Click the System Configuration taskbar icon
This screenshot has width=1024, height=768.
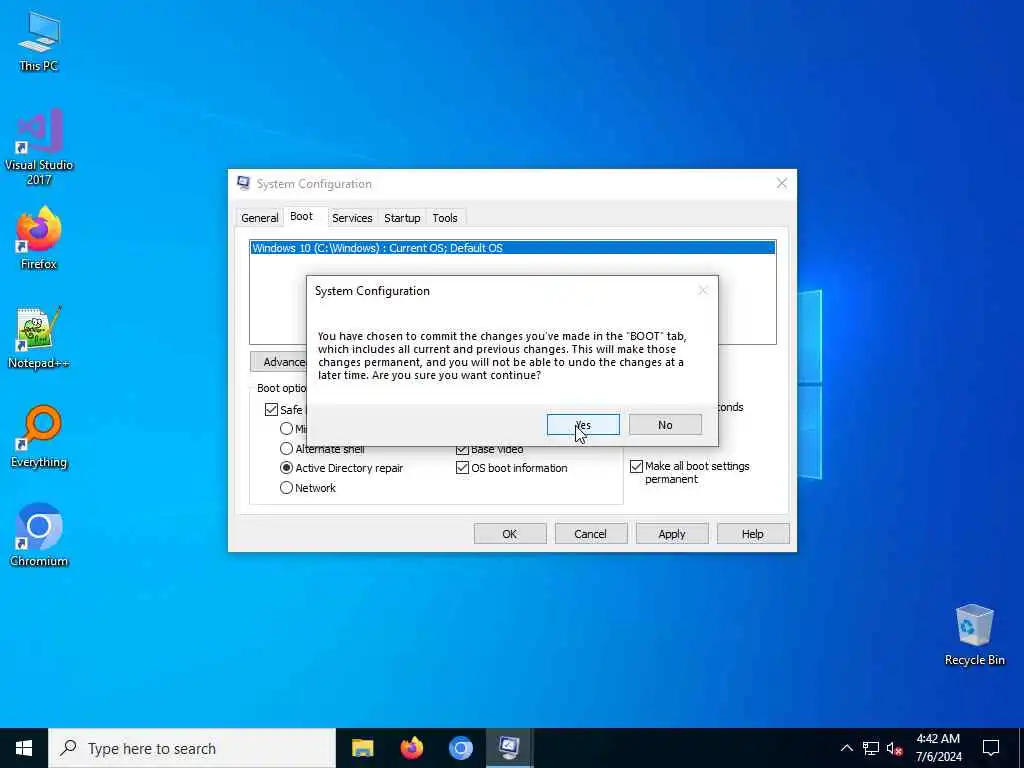point(509,748)
